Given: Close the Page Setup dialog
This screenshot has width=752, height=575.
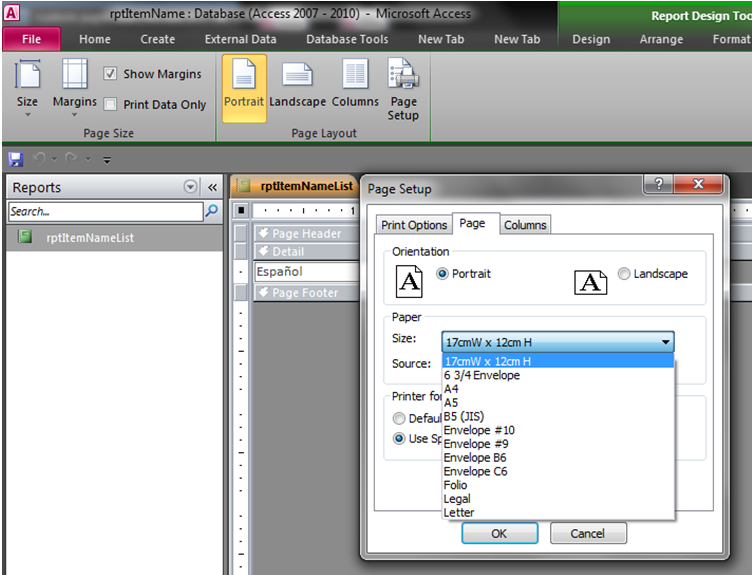Looking at the screenshot, I should (698, 184).
